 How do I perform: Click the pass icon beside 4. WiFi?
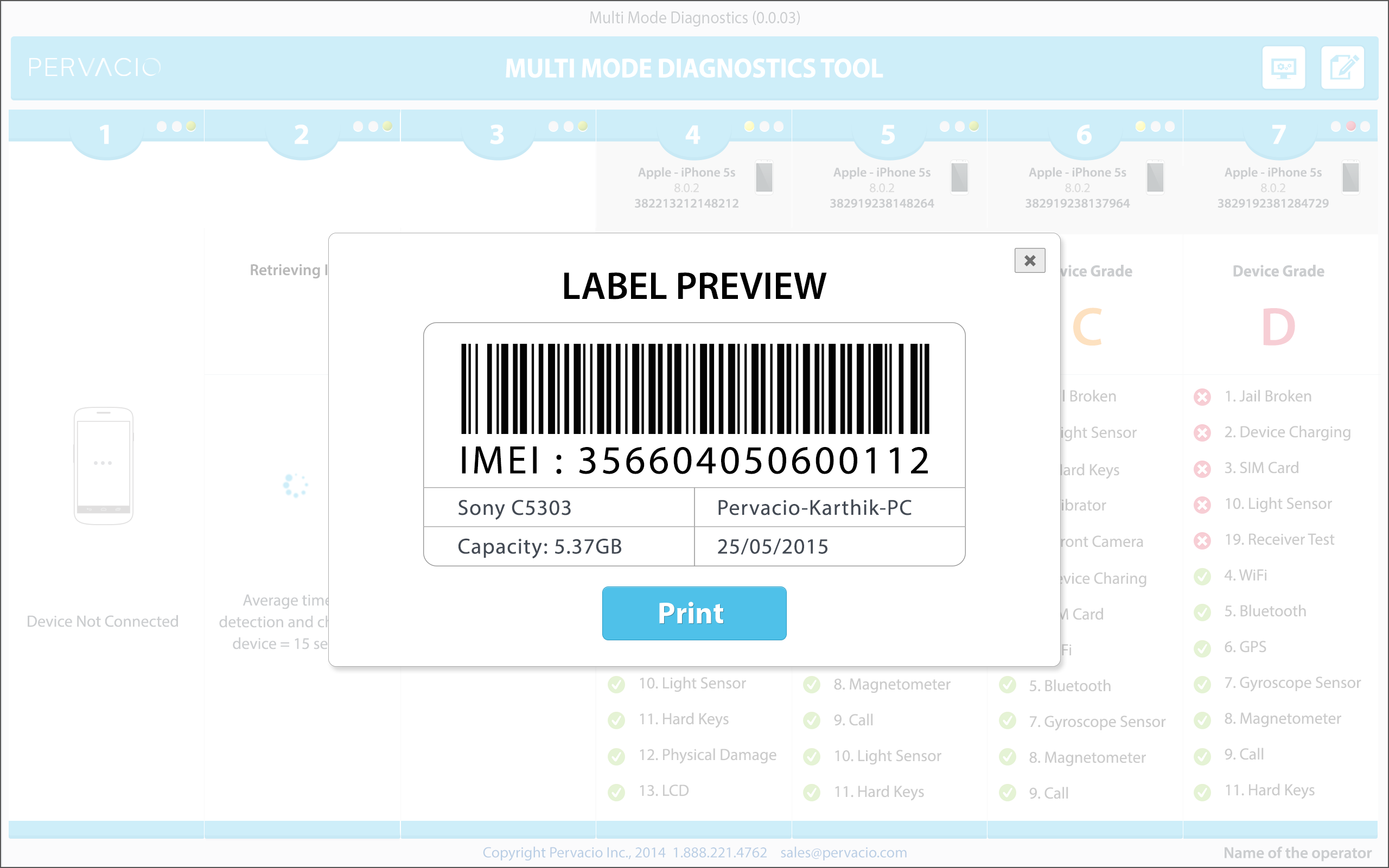pyautogui.click(x=1202, y=576)
